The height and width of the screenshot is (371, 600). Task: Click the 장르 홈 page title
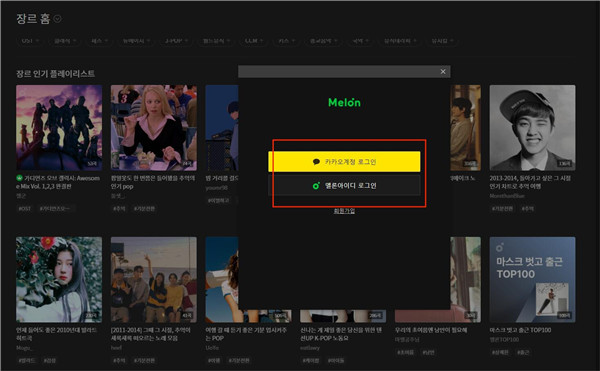pyautogui.click(x=33, y=19)
